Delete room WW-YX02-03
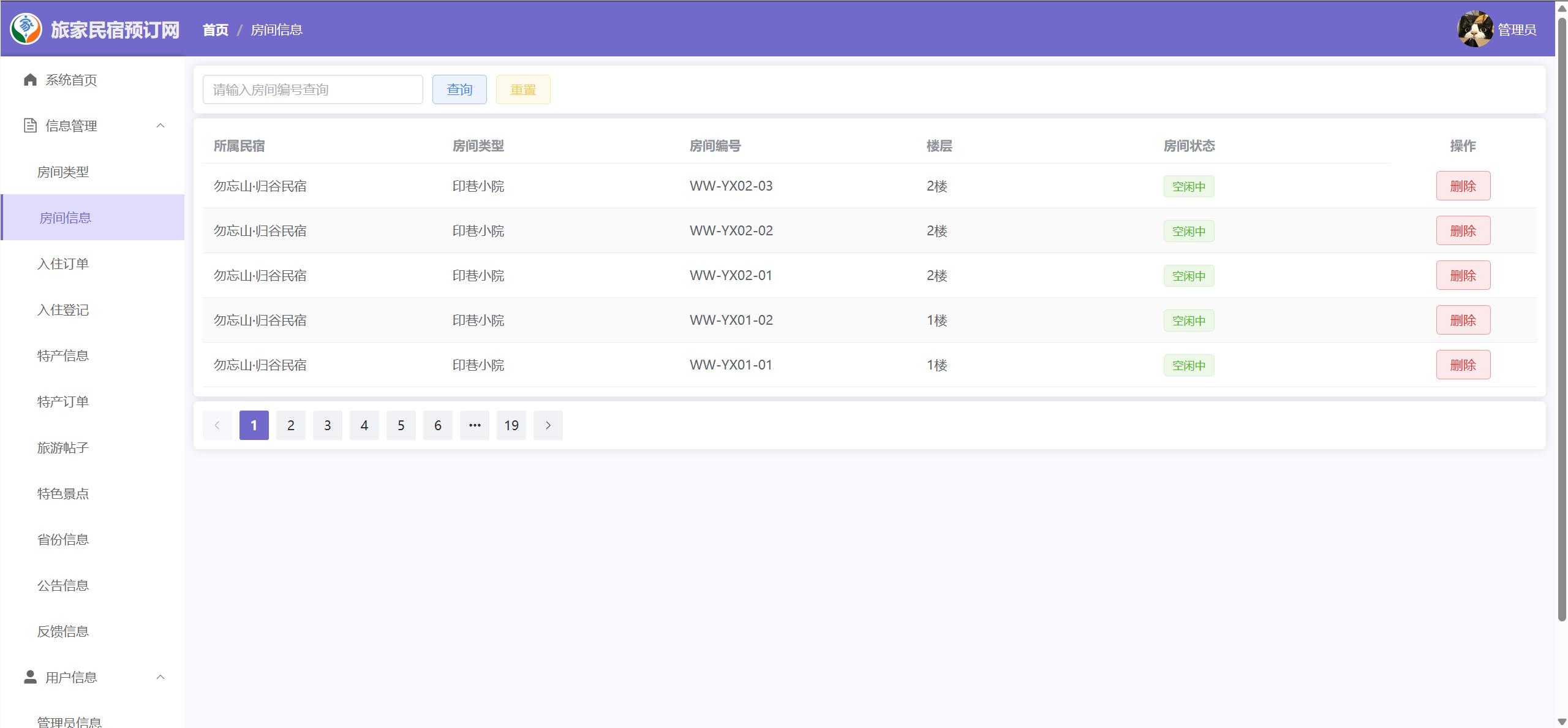 point(1463,186)
